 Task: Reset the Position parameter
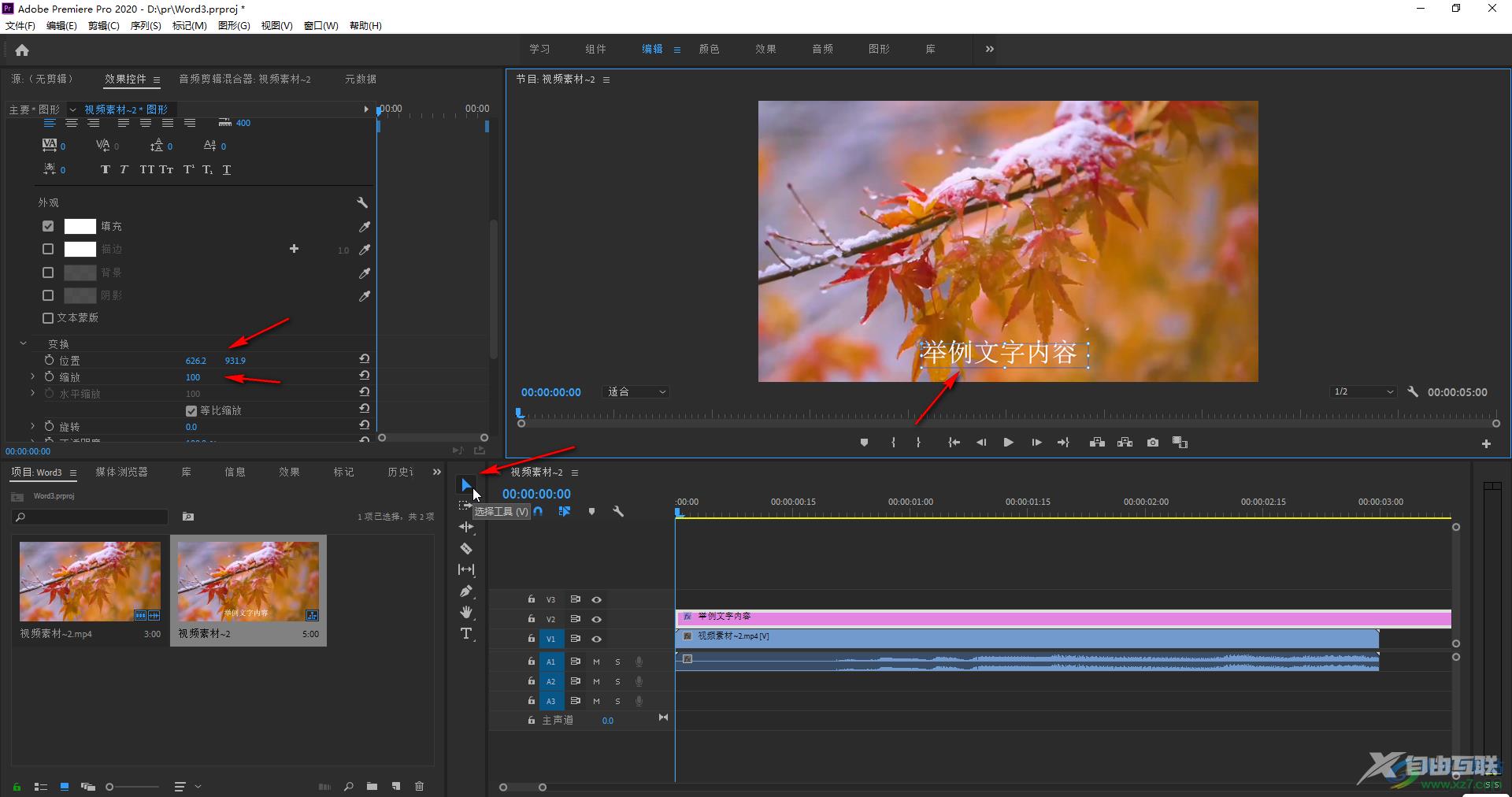[364, 359]
